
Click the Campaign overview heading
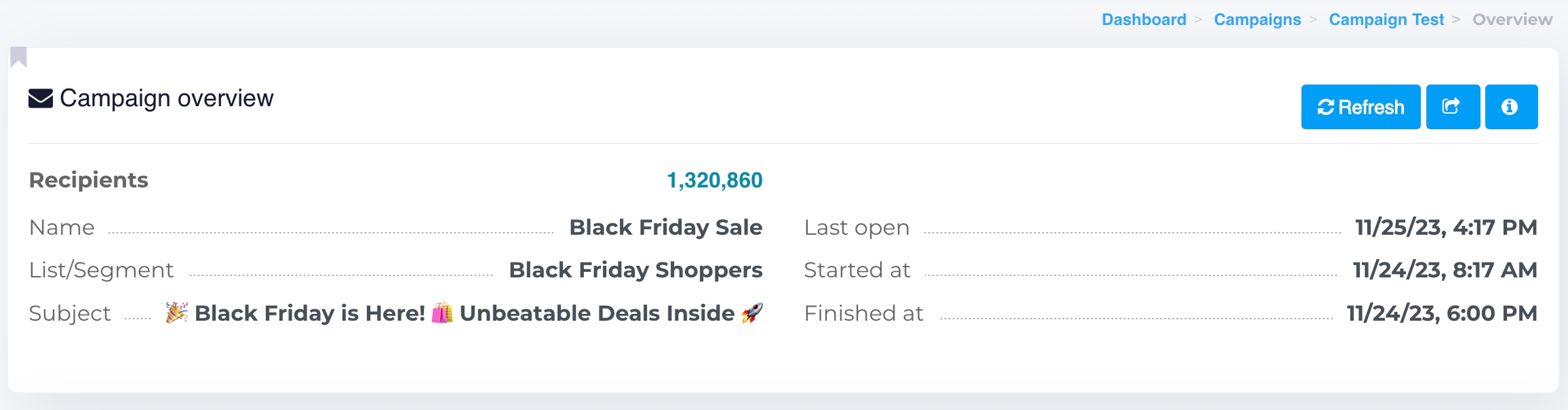pyautogui.click(x=167, y=99)
